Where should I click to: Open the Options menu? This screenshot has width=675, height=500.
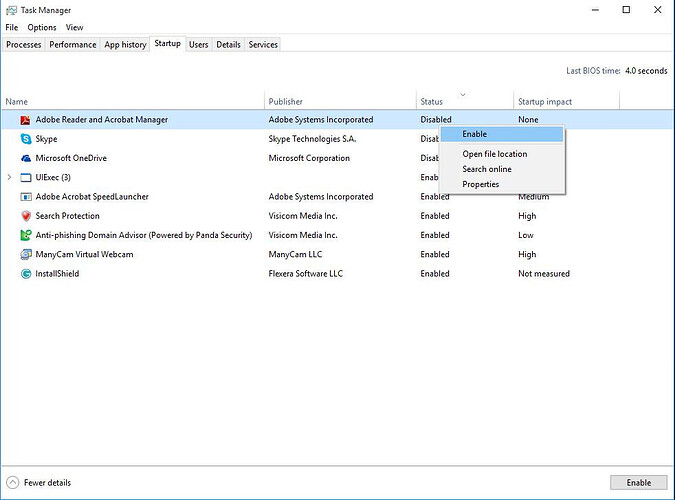point(42,28)
